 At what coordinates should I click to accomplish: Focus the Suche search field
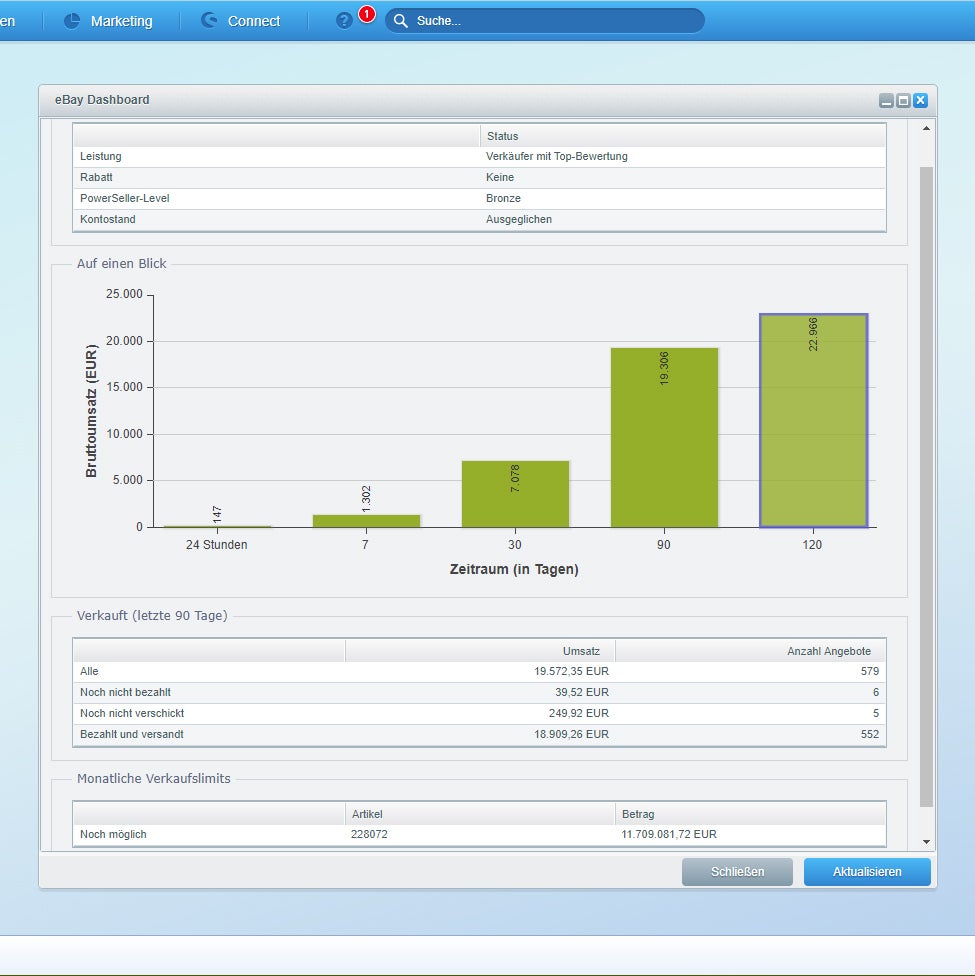545,21
